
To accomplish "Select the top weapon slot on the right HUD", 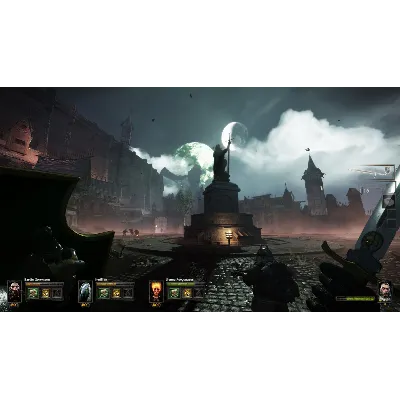I will (372, 173).
